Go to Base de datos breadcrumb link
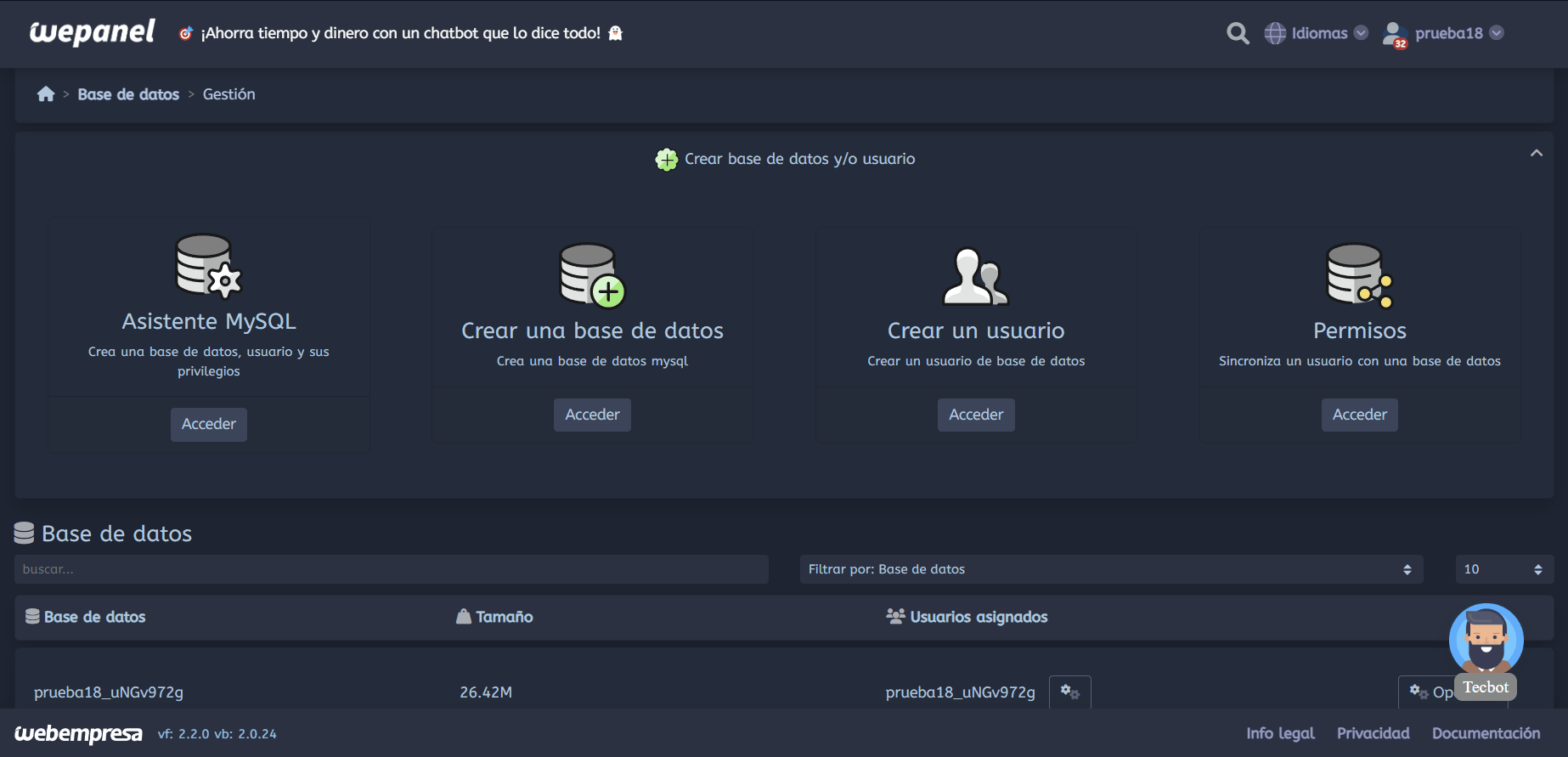 click(x=128, y=94)
